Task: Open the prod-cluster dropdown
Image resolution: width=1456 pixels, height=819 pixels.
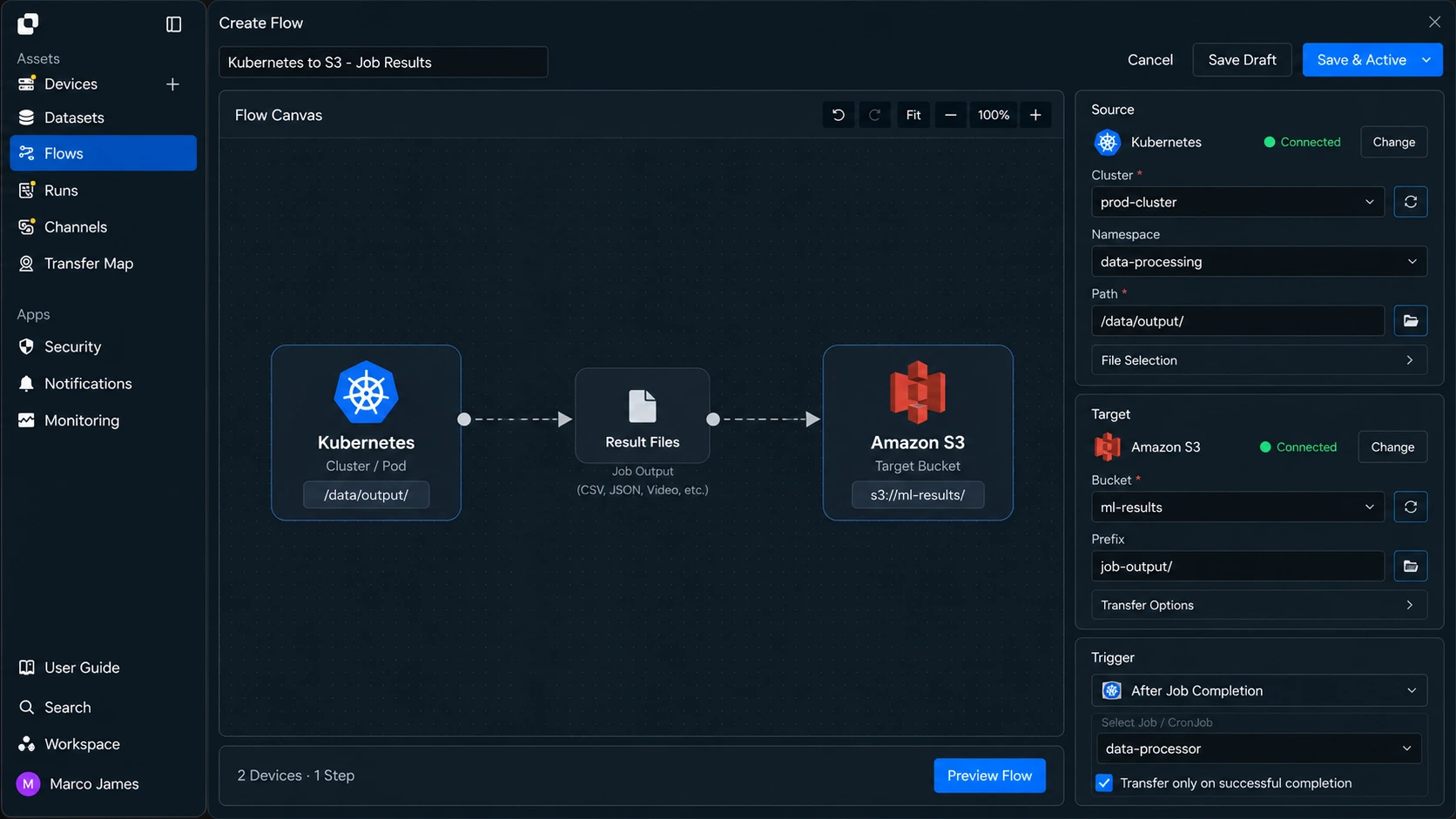Action: [1237, 202]
